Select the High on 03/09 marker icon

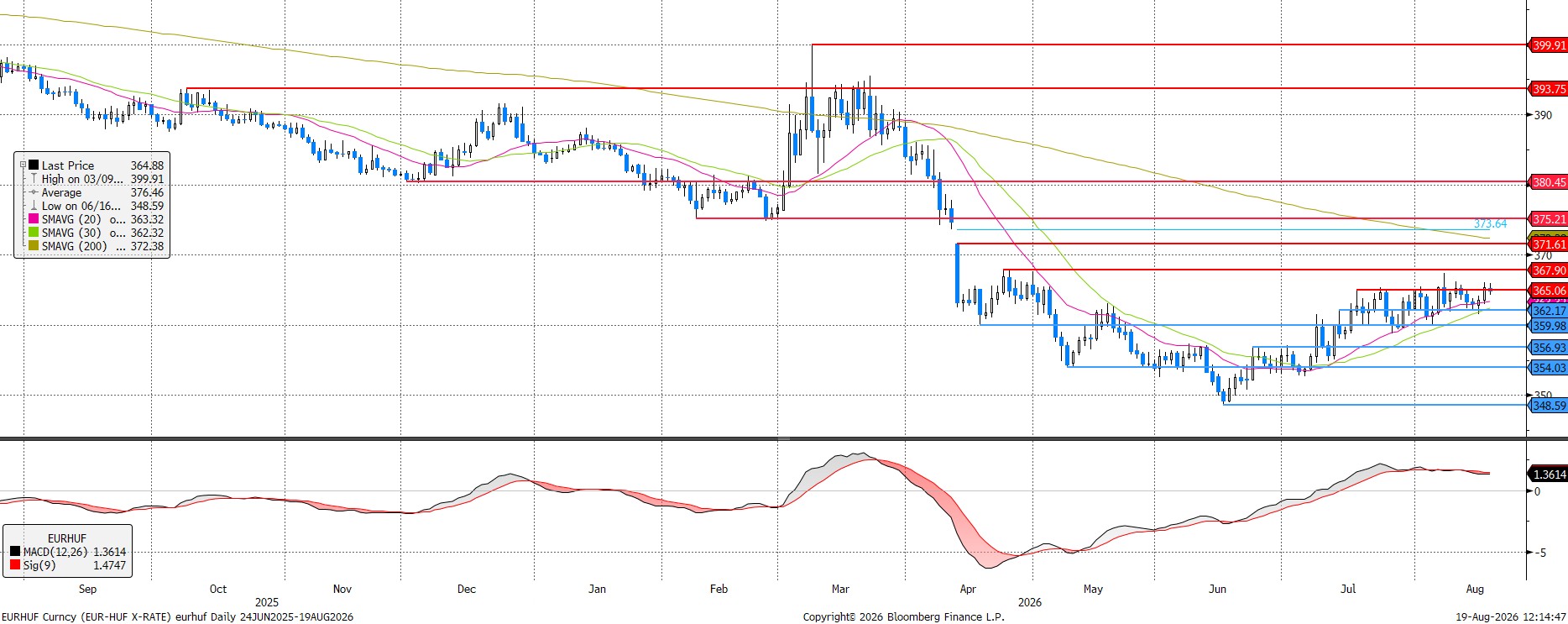[34, 179]
